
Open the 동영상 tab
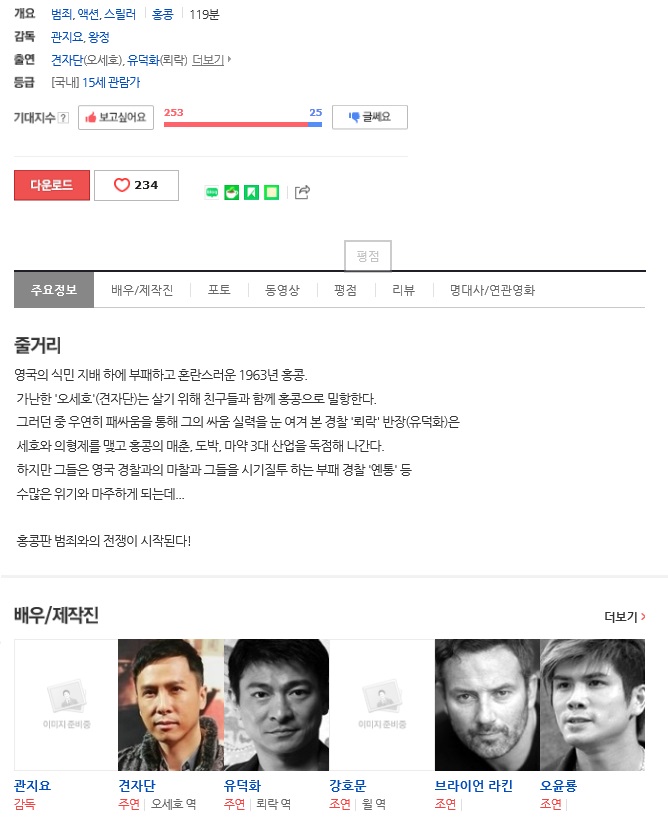[282, 290]
